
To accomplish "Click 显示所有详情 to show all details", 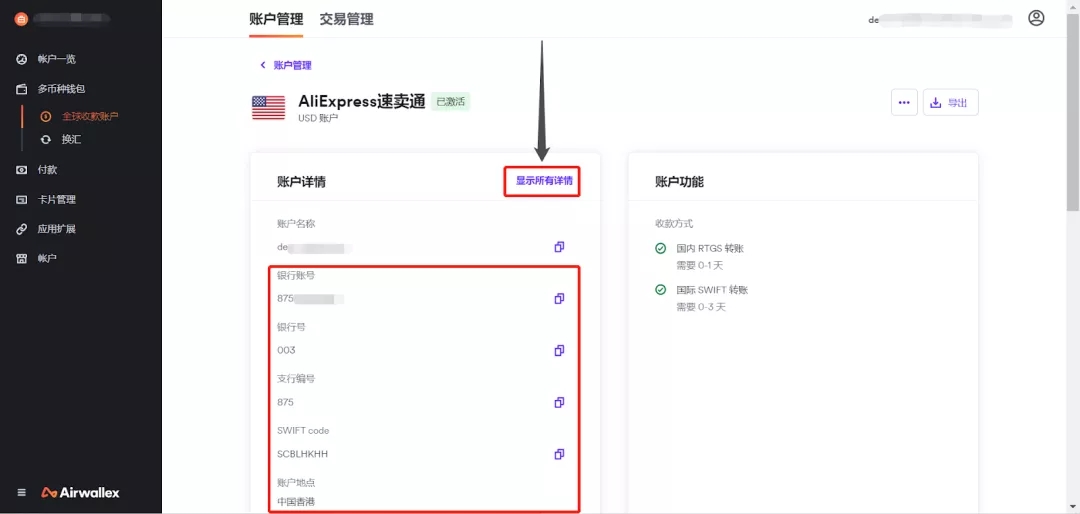I will coord(544,182).
